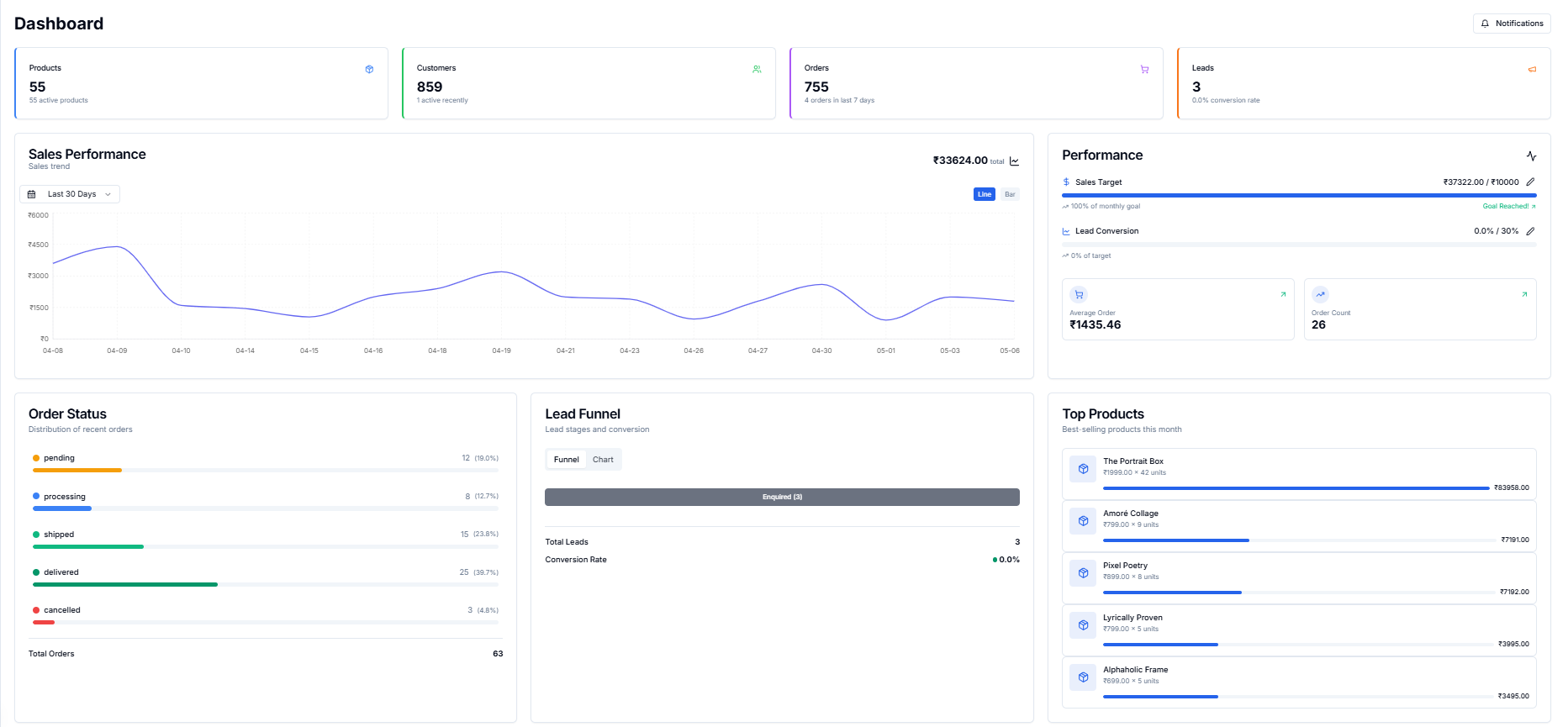This screenshot has height=727, width=1568.
Task: Open the Average Order arrow icon
Action: tap(1283, 294)
